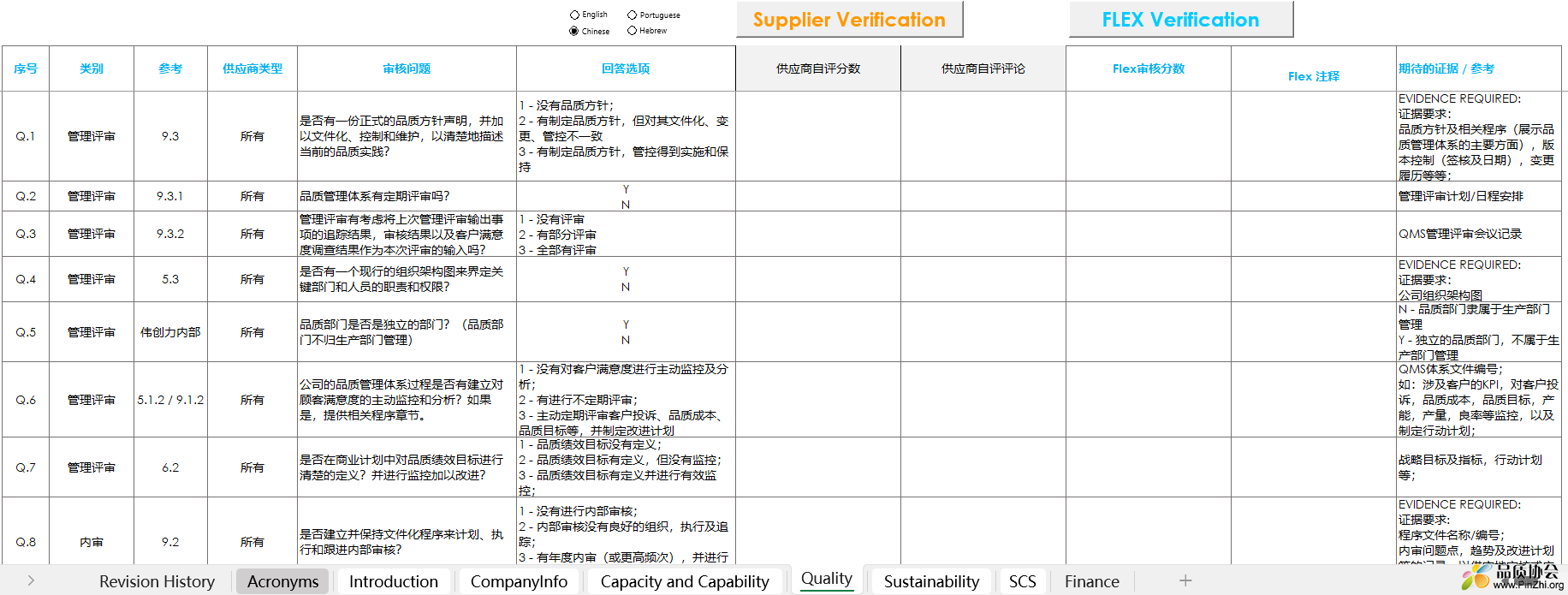Click the evidence cell 管理评审计划/日程安排

coord(1479,196)
